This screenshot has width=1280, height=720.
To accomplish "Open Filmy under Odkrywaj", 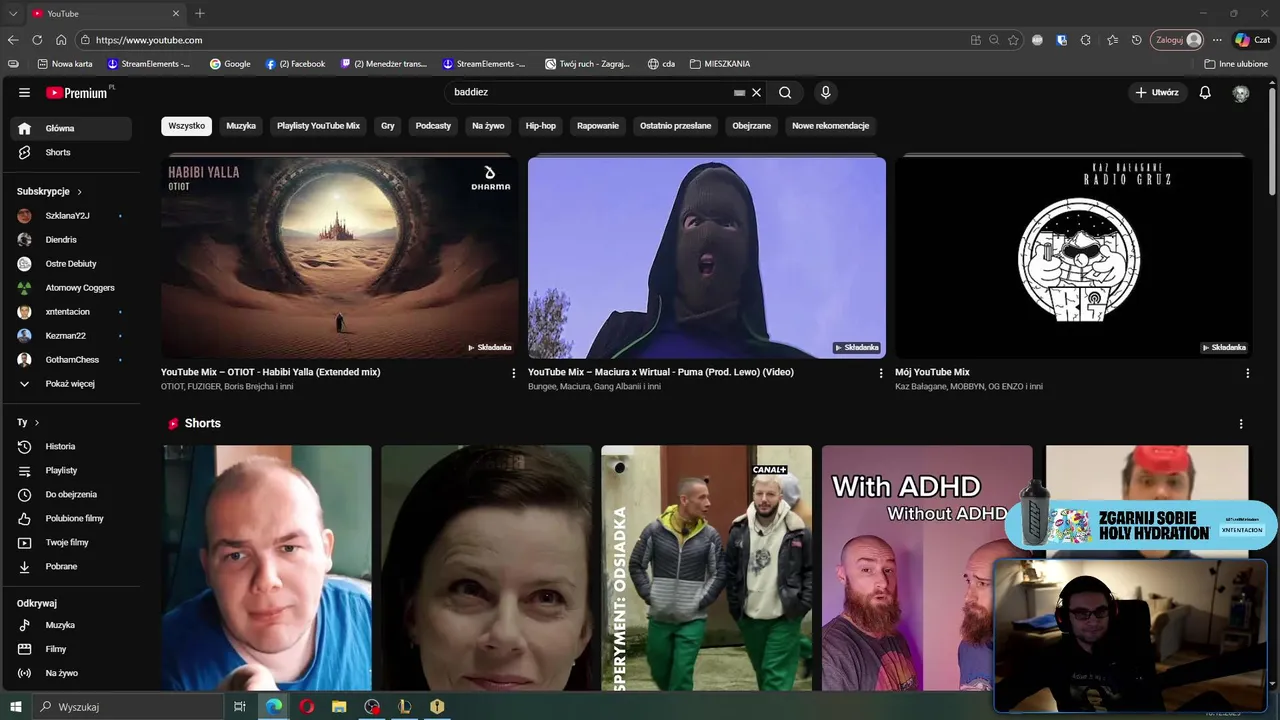I will coord(70,649).
